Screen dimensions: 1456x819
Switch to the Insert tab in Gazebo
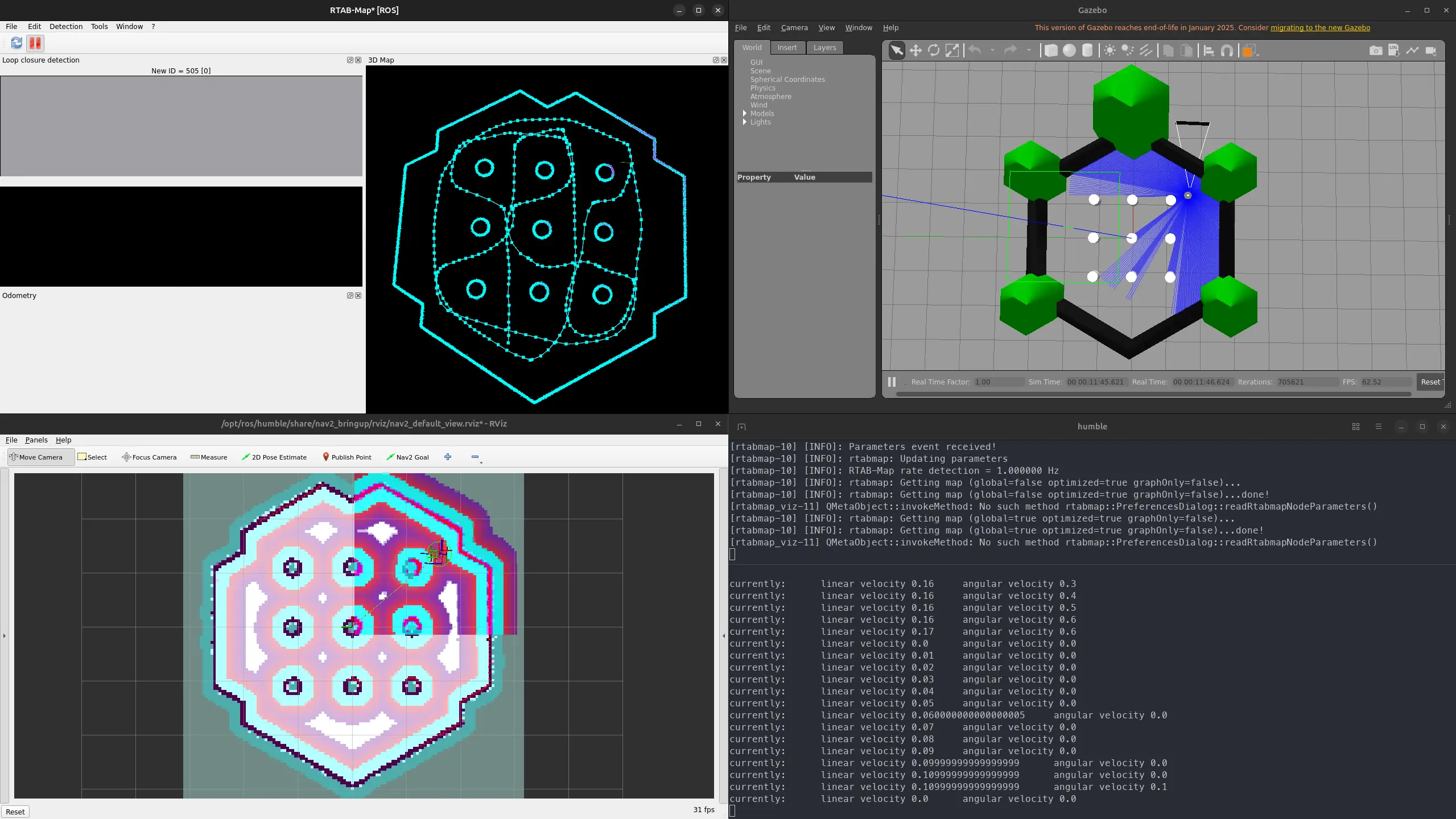[787, 48]
